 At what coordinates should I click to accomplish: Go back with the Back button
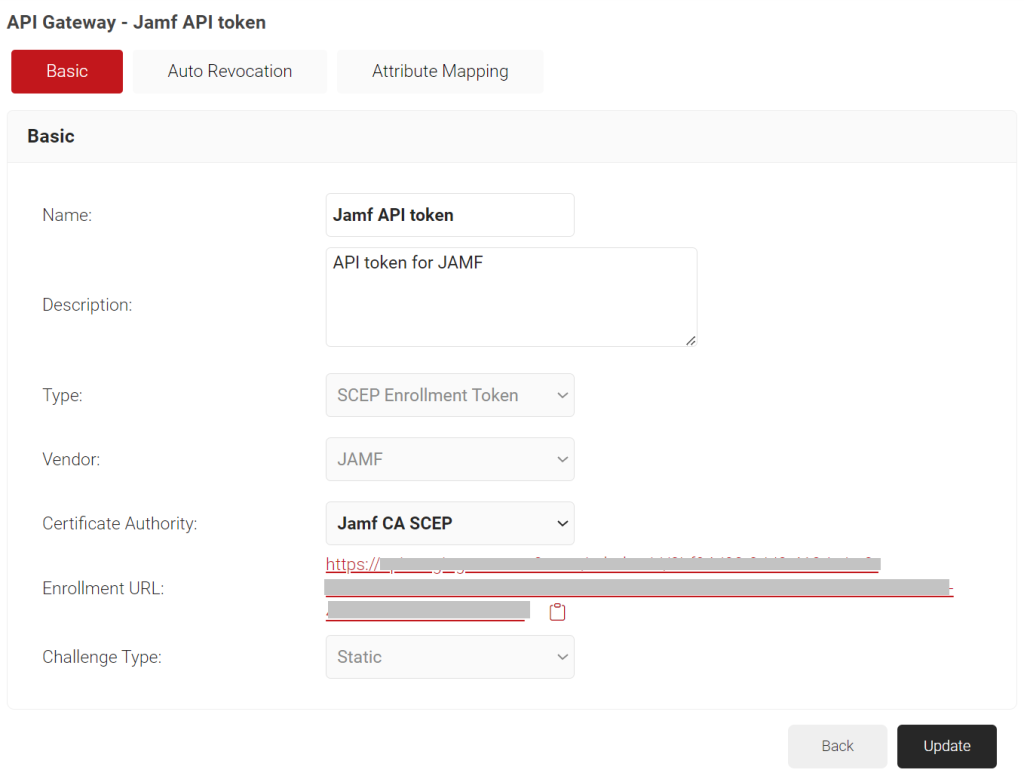837,746
